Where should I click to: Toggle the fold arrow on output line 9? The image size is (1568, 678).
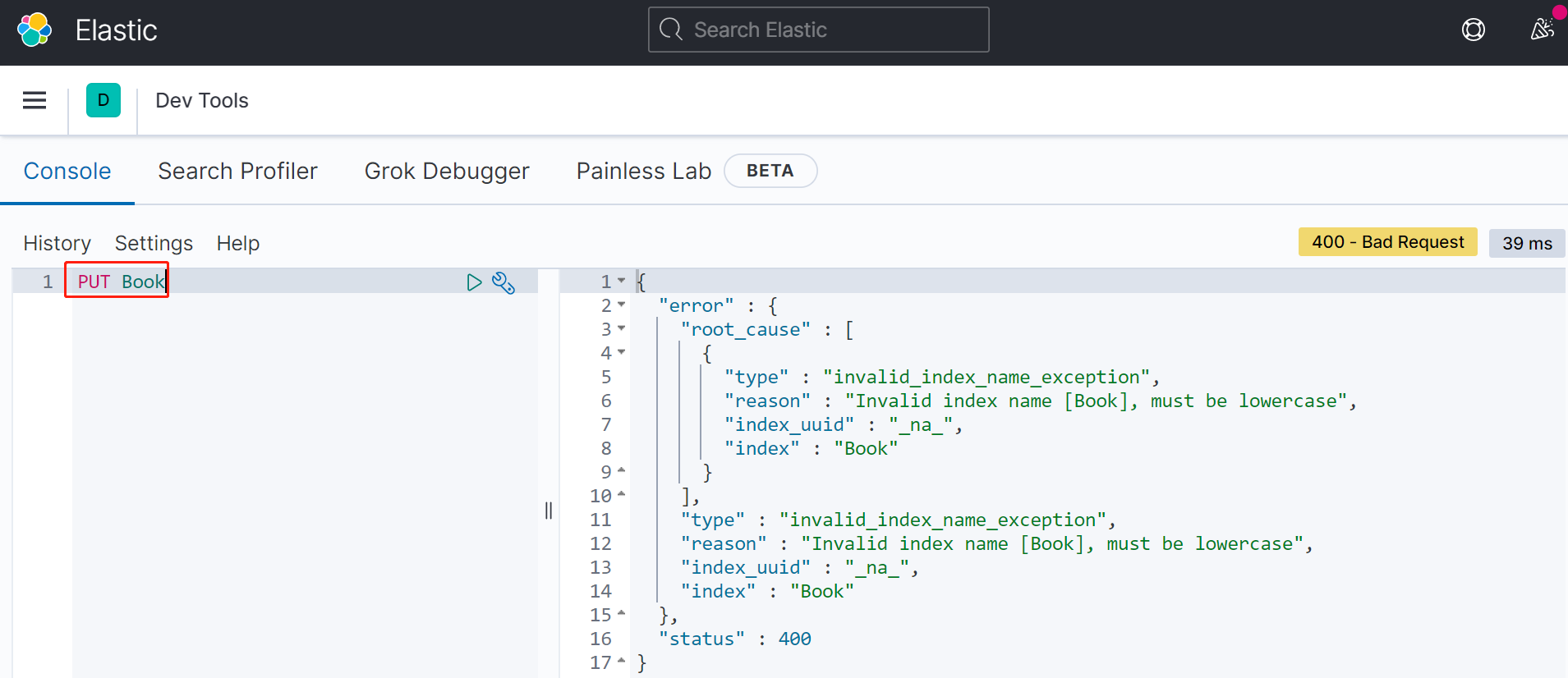click(x=621, y=470)
